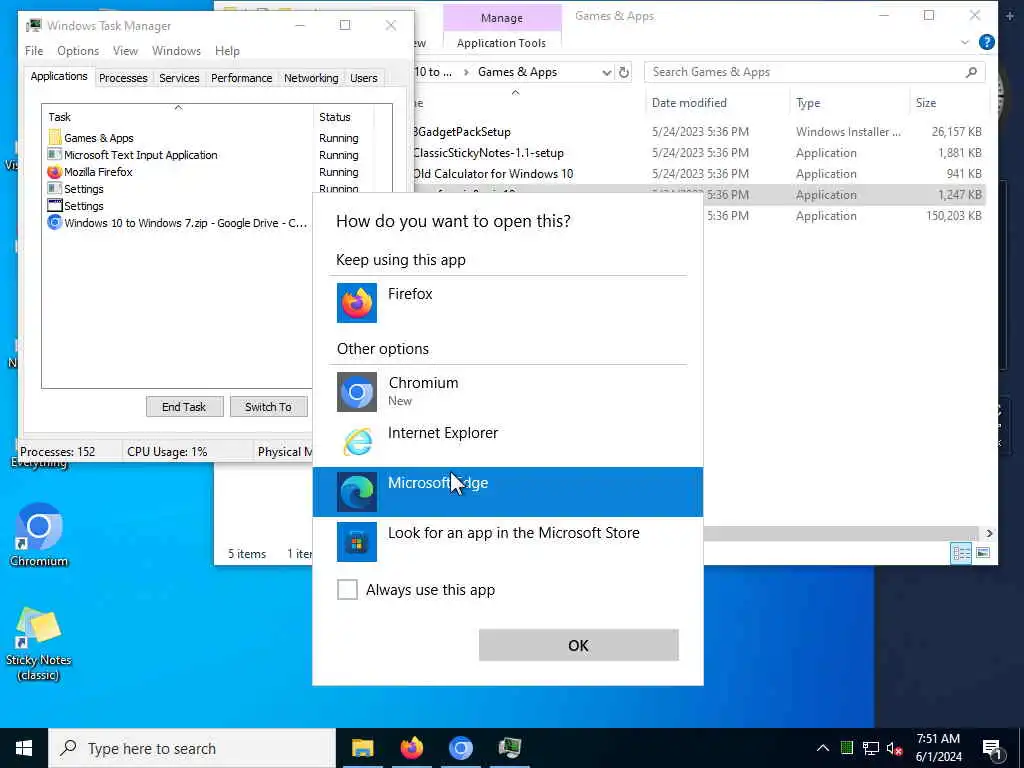
Task: Open File Explorer from the taskbar
Action: (x=362, y=748)
